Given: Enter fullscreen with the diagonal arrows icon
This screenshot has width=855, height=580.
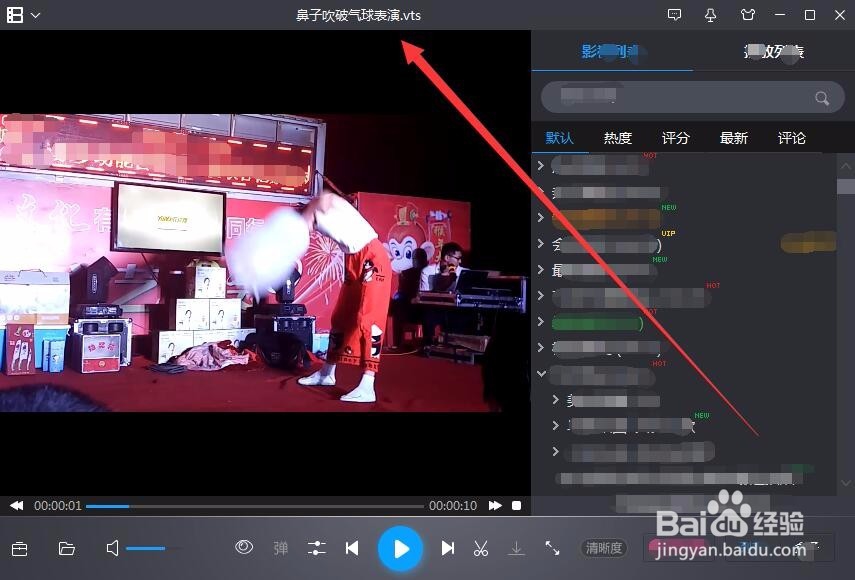Looking at the screenshot, I should [x=552, y=548].
